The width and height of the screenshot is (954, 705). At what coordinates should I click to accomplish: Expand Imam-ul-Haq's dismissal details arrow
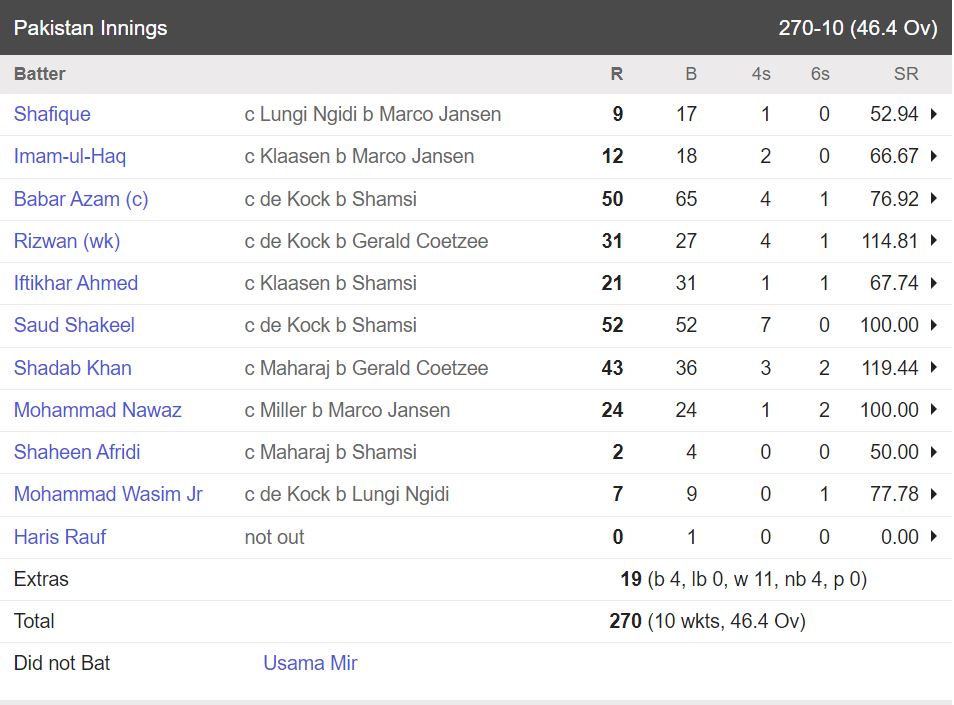(934, 156)
